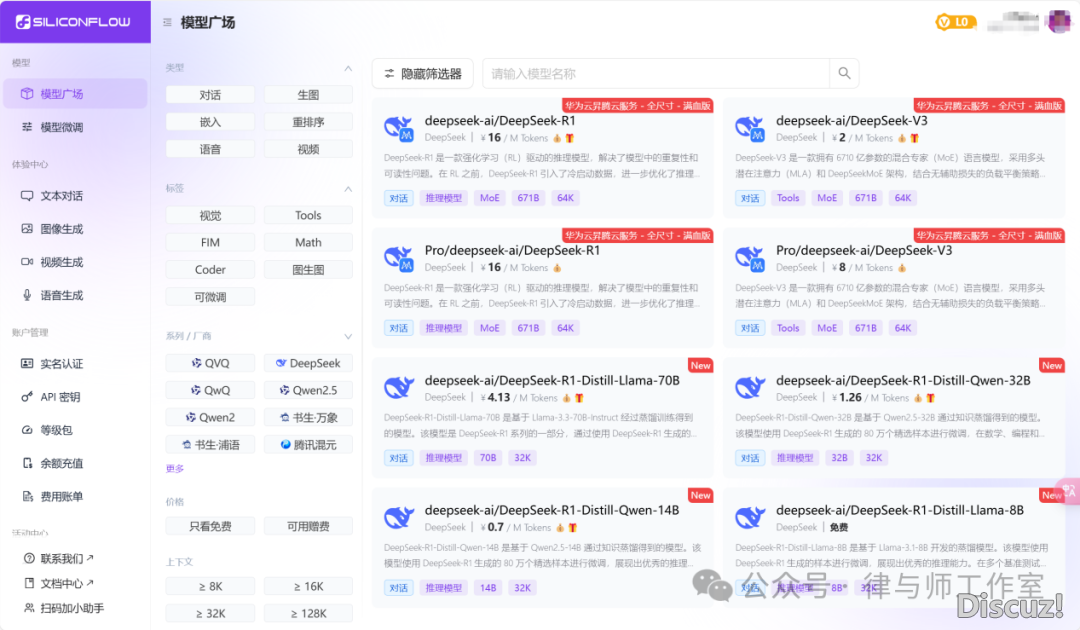Click the 费用账单 bill icon

point(27,496)
